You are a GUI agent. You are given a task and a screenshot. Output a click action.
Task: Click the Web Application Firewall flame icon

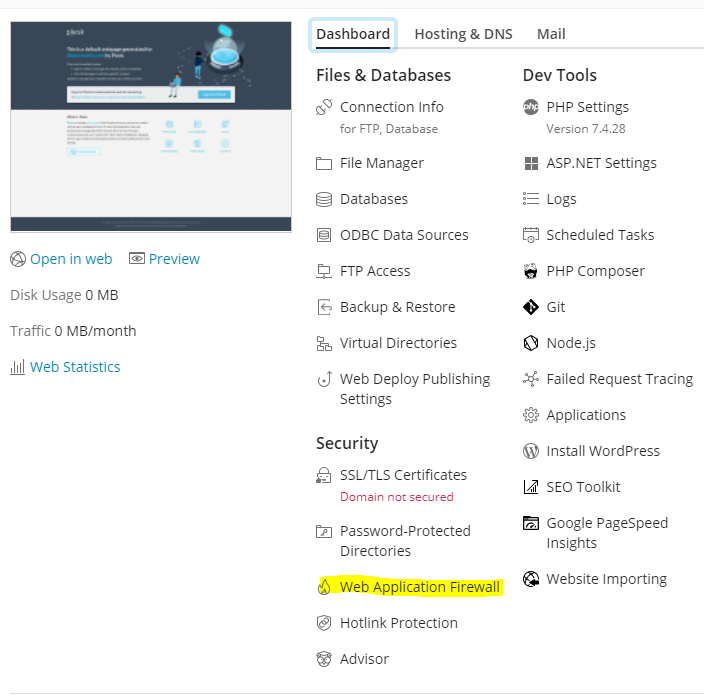tap(324, 587)
